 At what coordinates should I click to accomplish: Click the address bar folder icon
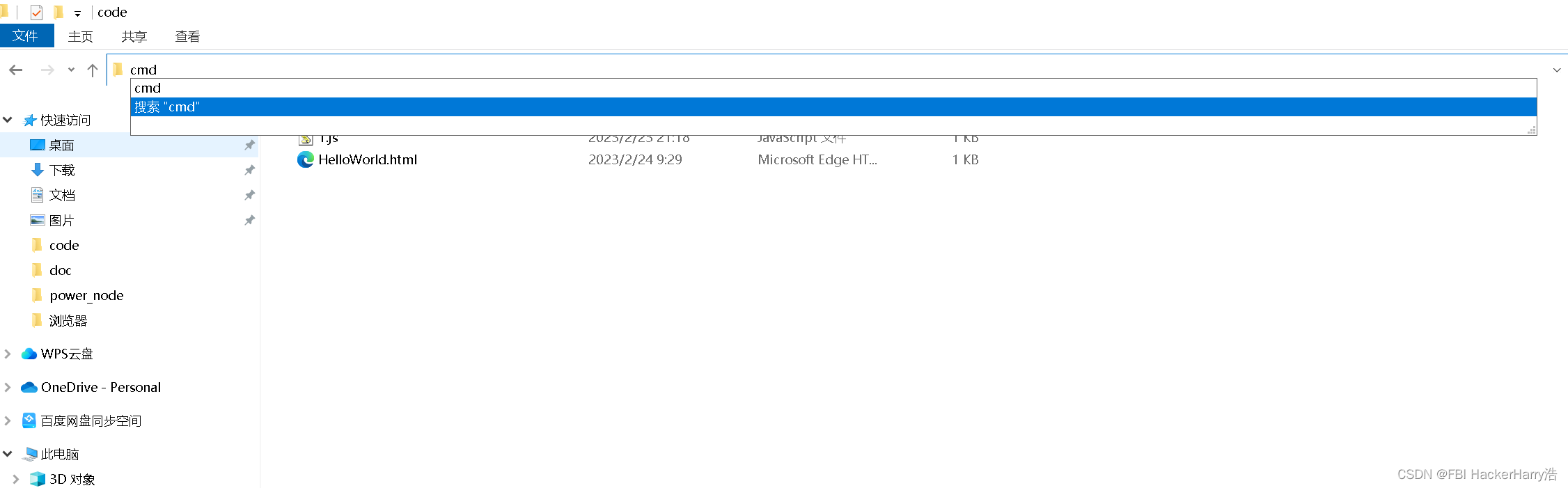point(118,69)
